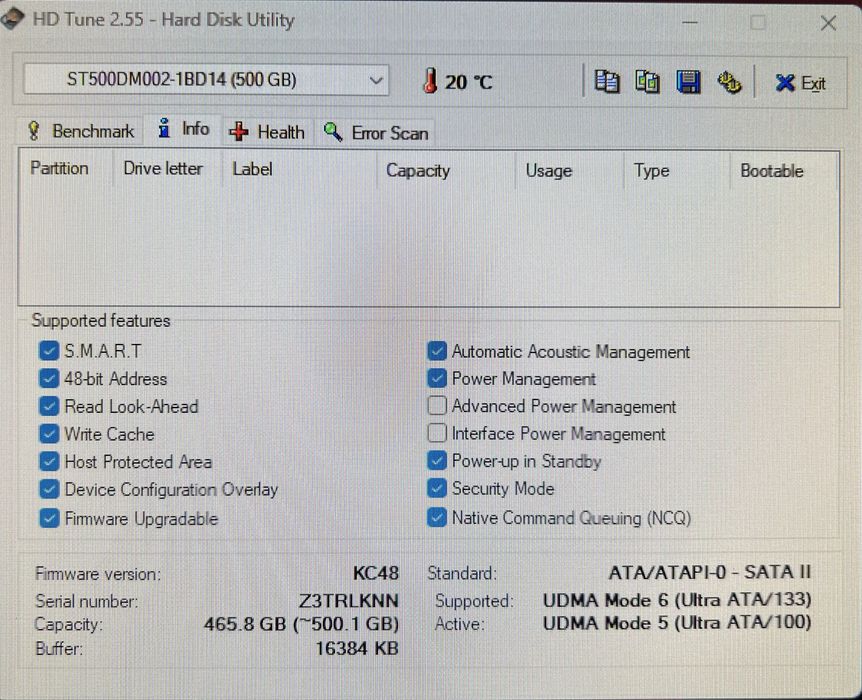The image size is (862, 700).
Task: Toggle the Firmware Upgradable checkbox
Action: pyautogui.click(x=49, y=518)
